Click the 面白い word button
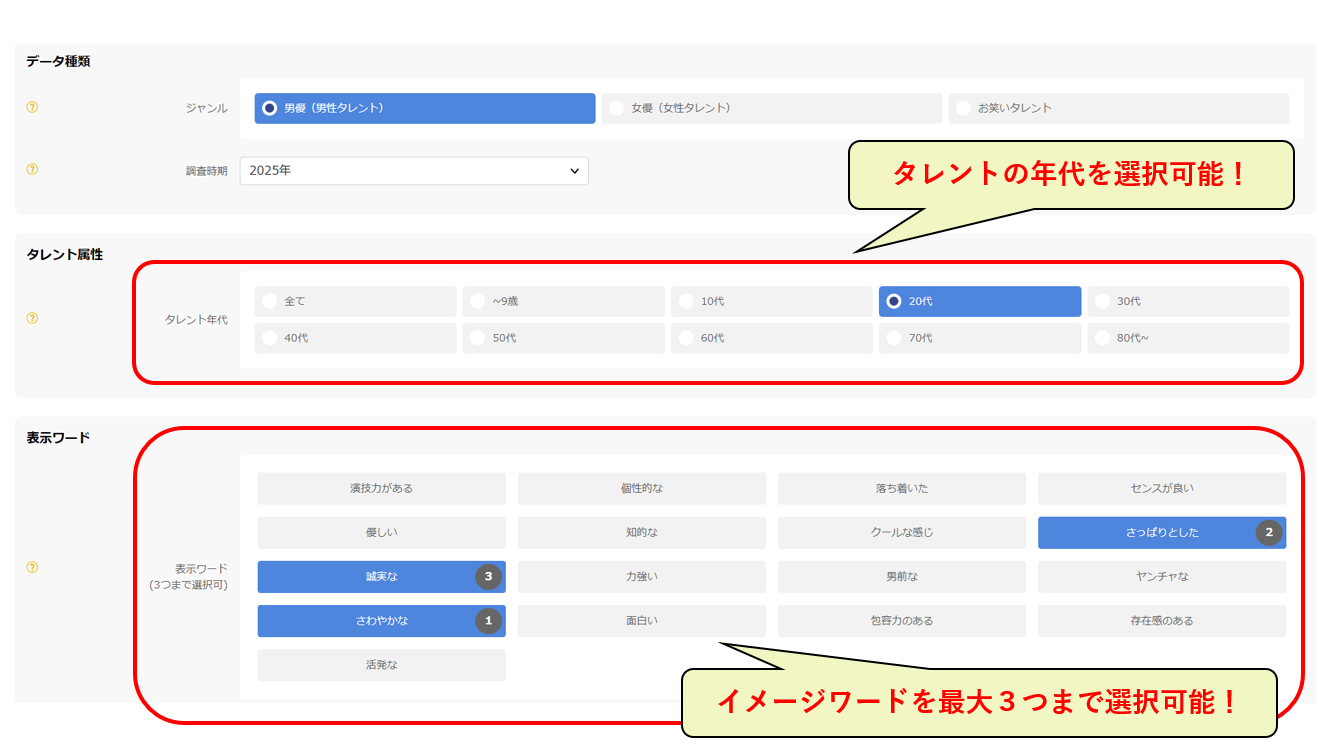Image resolution: width=1330 pixels, height=745 pixels. tap(641, 621)
